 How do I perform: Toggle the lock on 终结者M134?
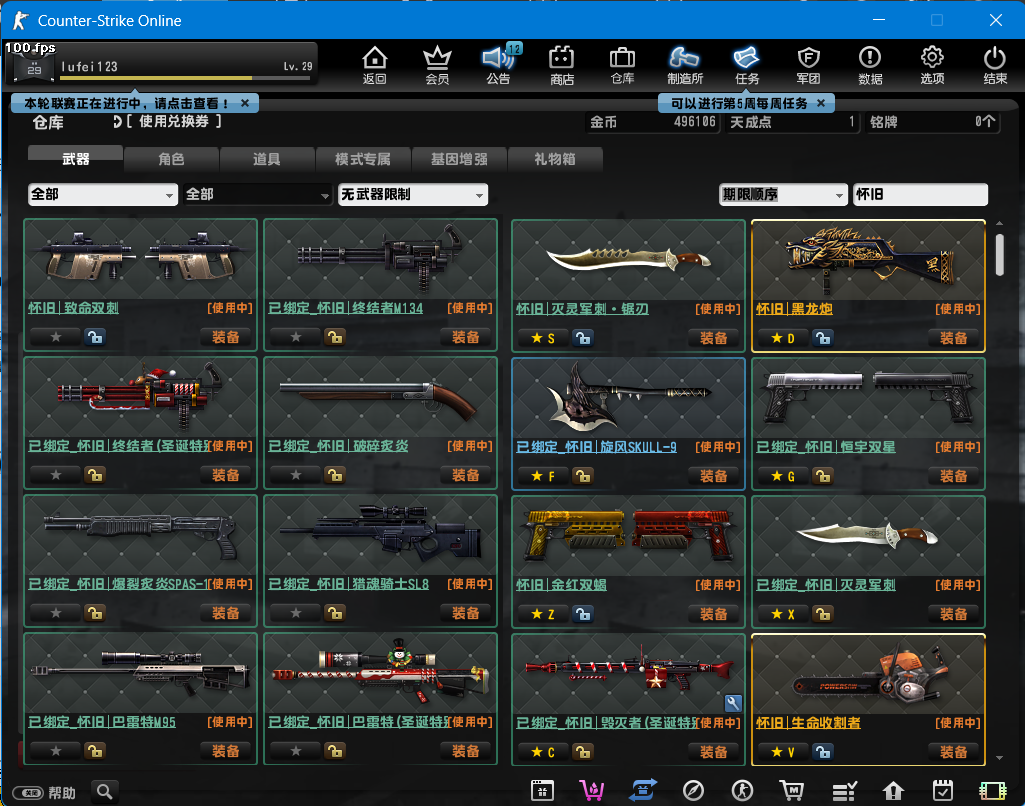(x=335, y=337)
